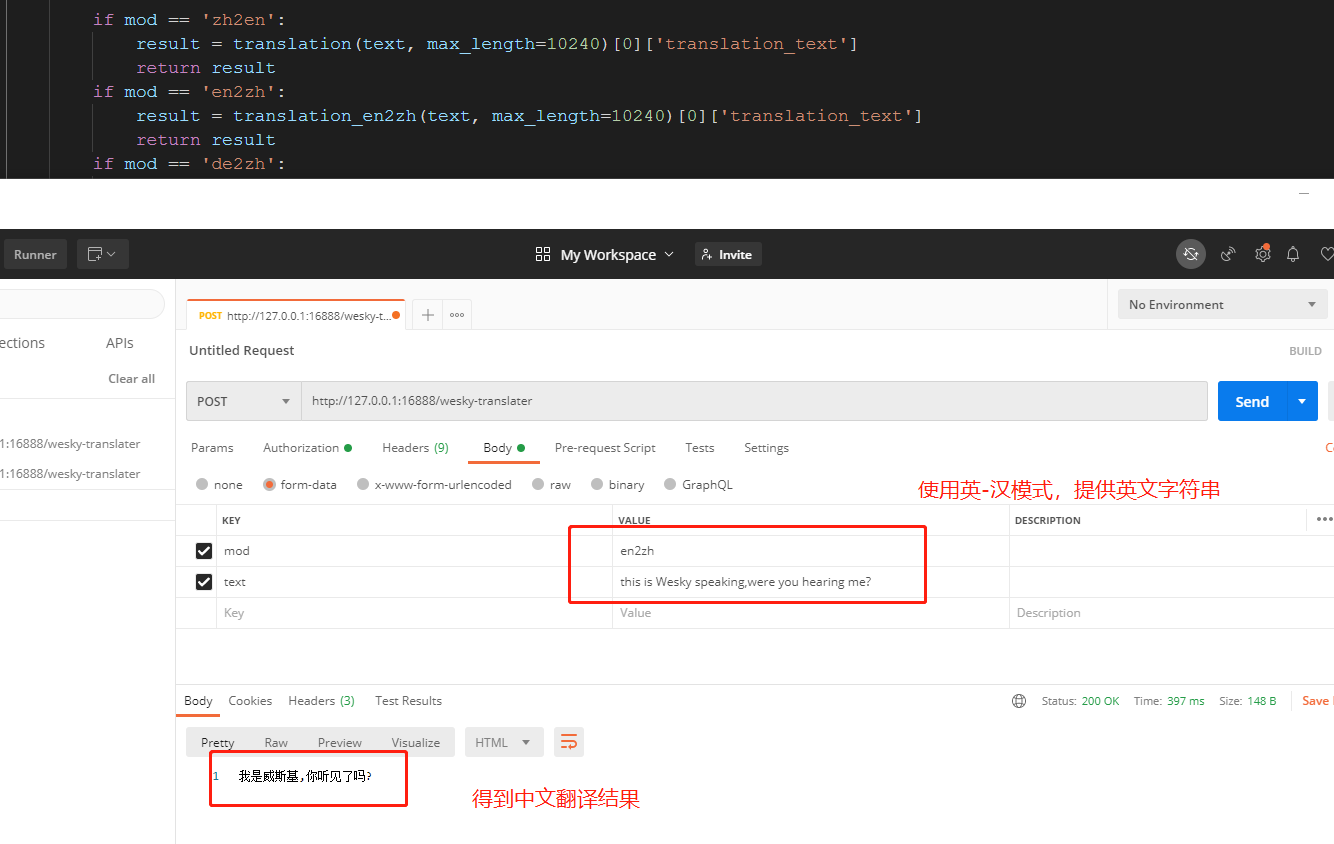This screenshot has height=844, width=1334.
Task: Open the new window dropdown icon
Action: pyautogui.click(x=102, y=254)
